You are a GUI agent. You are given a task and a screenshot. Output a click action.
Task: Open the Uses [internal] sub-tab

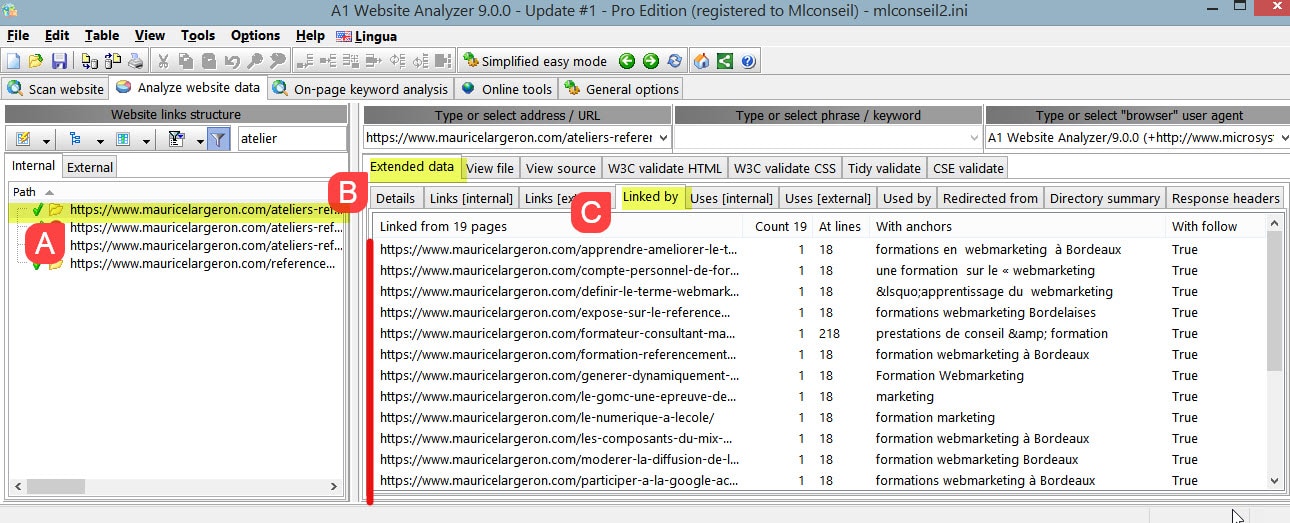point(732,198)
